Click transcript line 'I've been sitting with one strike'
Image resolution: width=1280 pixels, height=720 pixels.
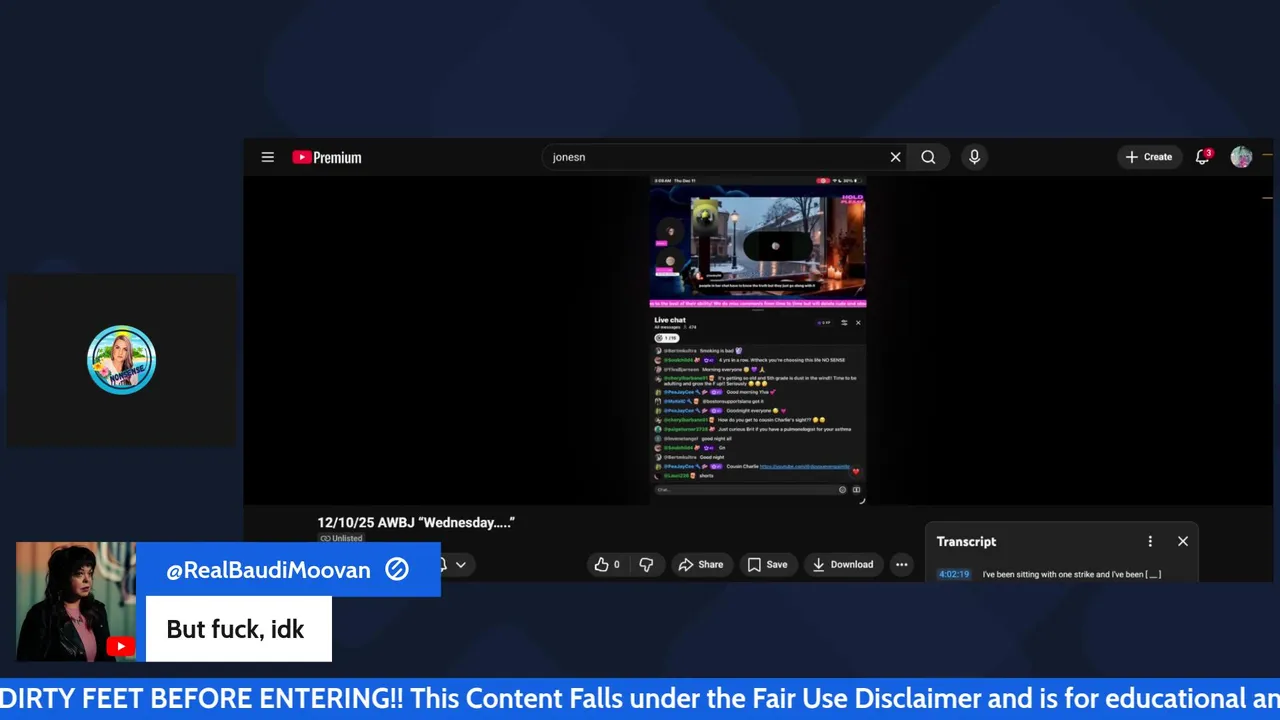tap(1071, 574)
